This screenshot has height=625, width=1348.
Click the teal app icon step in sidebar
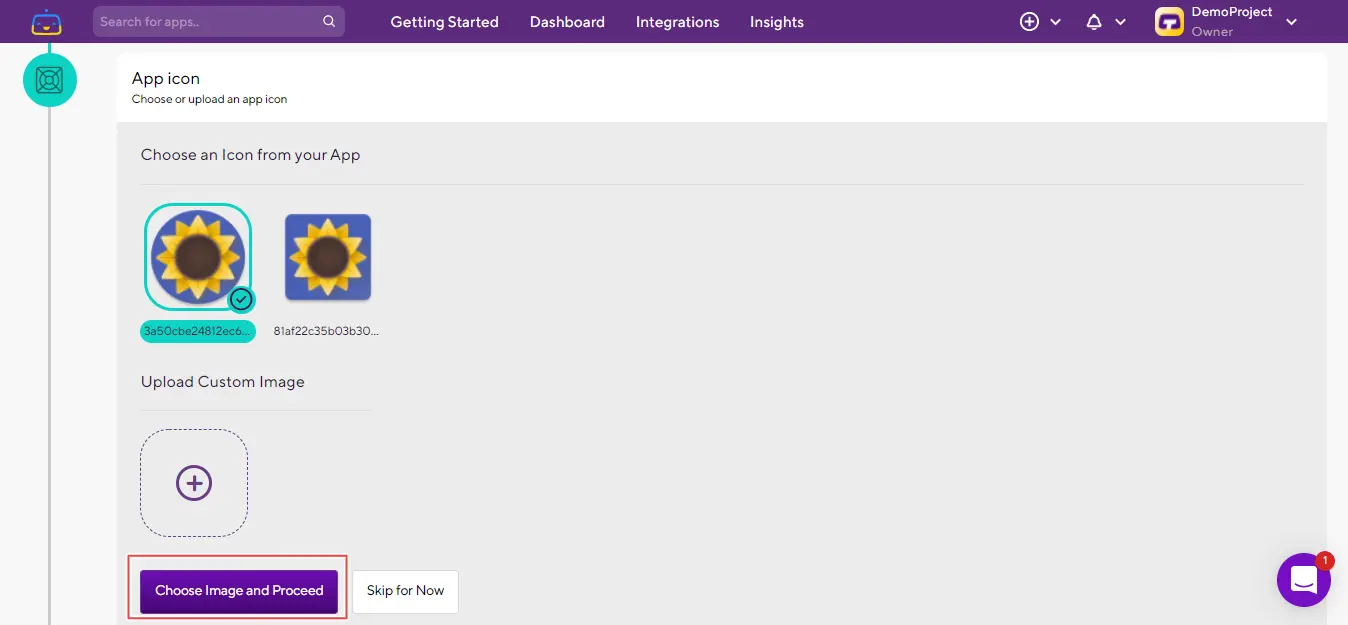pos(50,80)
